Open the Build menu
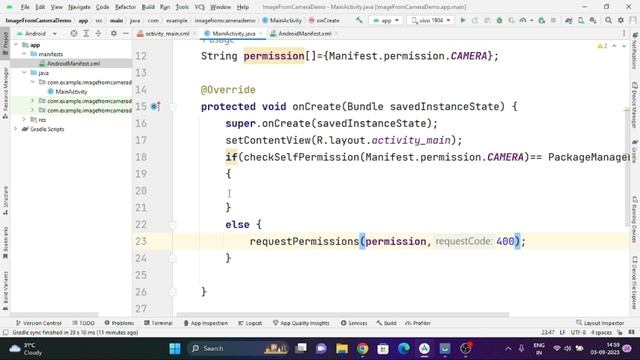Image resolution: width=640 pixels, height=360 pixels. coord(148,7)
